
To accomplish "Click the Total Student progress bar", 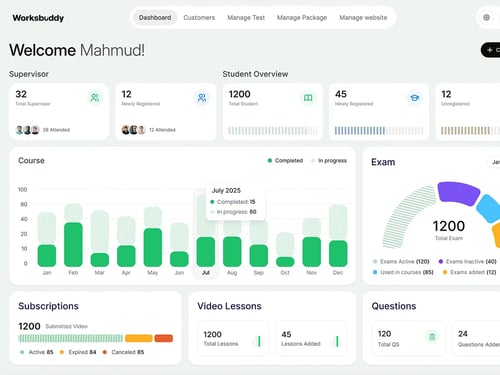I will tap(273, 131).
